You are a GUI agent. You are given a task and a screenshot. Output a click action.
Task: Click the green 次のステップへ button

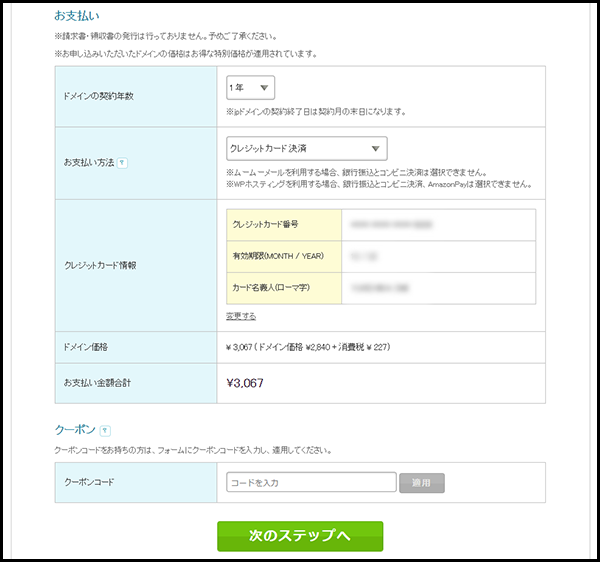pos(300,536)
